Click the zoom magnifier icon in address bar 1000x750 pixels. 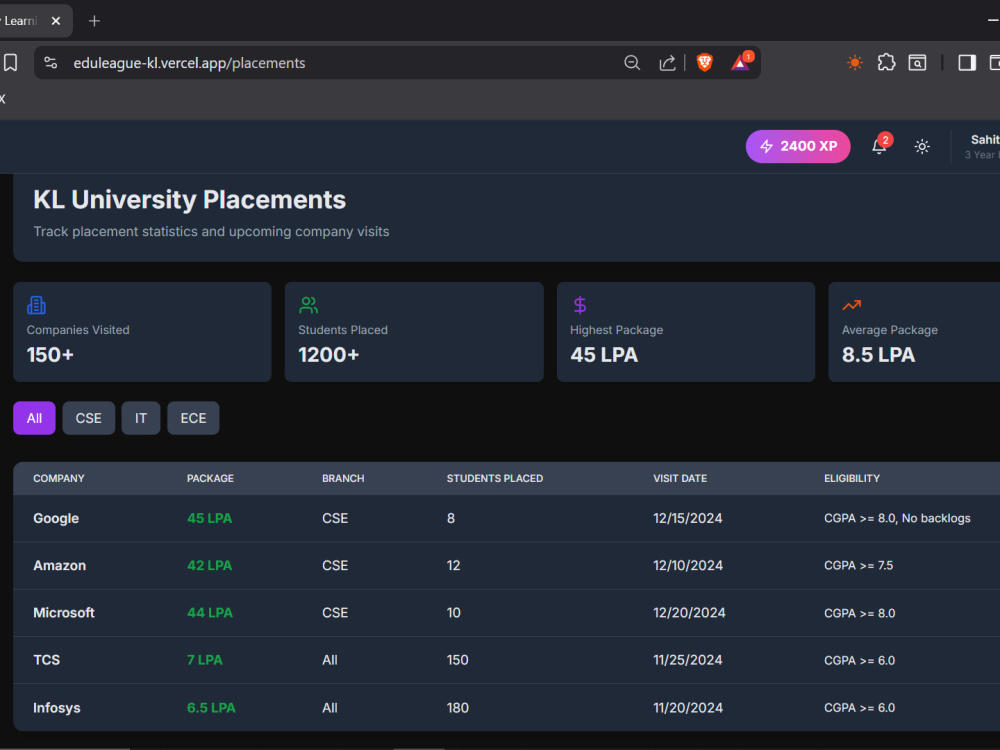(x=632, y=62)
